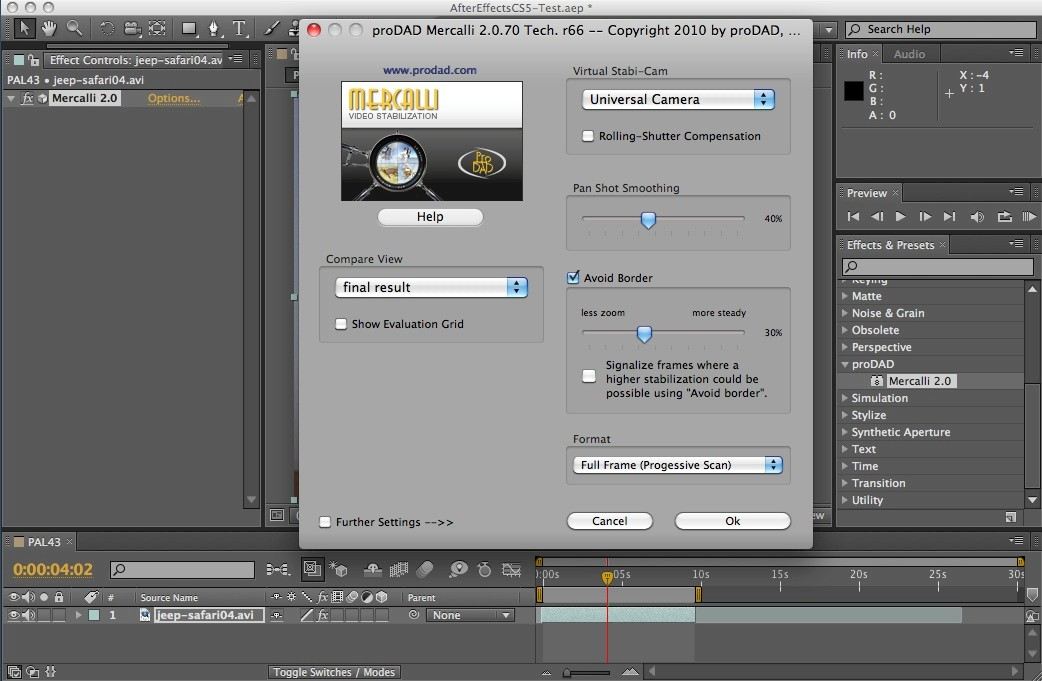Open the Parent None dropdown
Image resolution: width=1042 pixels, height=681 pixels.
coord(470,615)
